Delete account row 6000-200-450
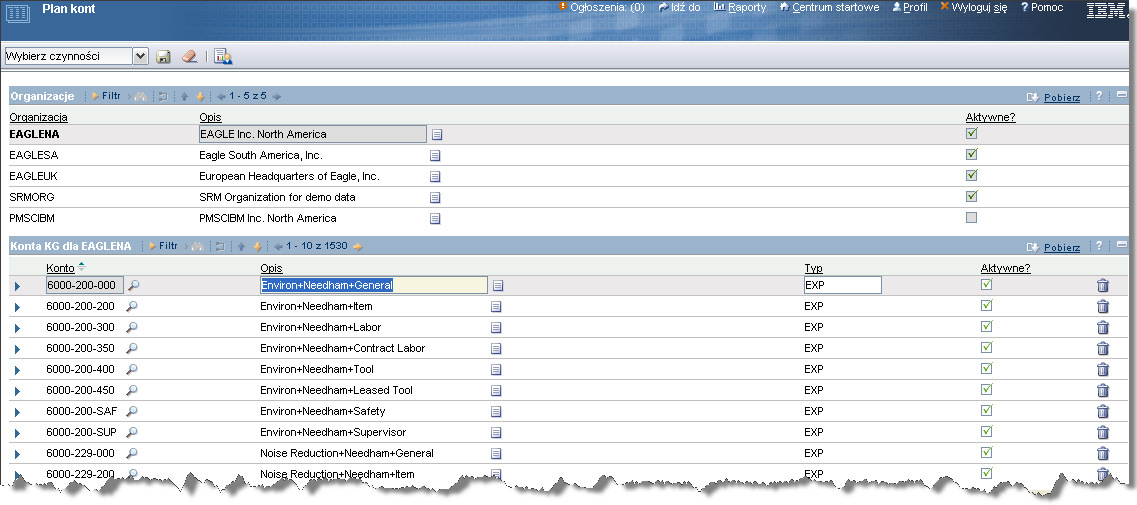The width and height of the screenshot is (1137, 505). coord(1103,390)
